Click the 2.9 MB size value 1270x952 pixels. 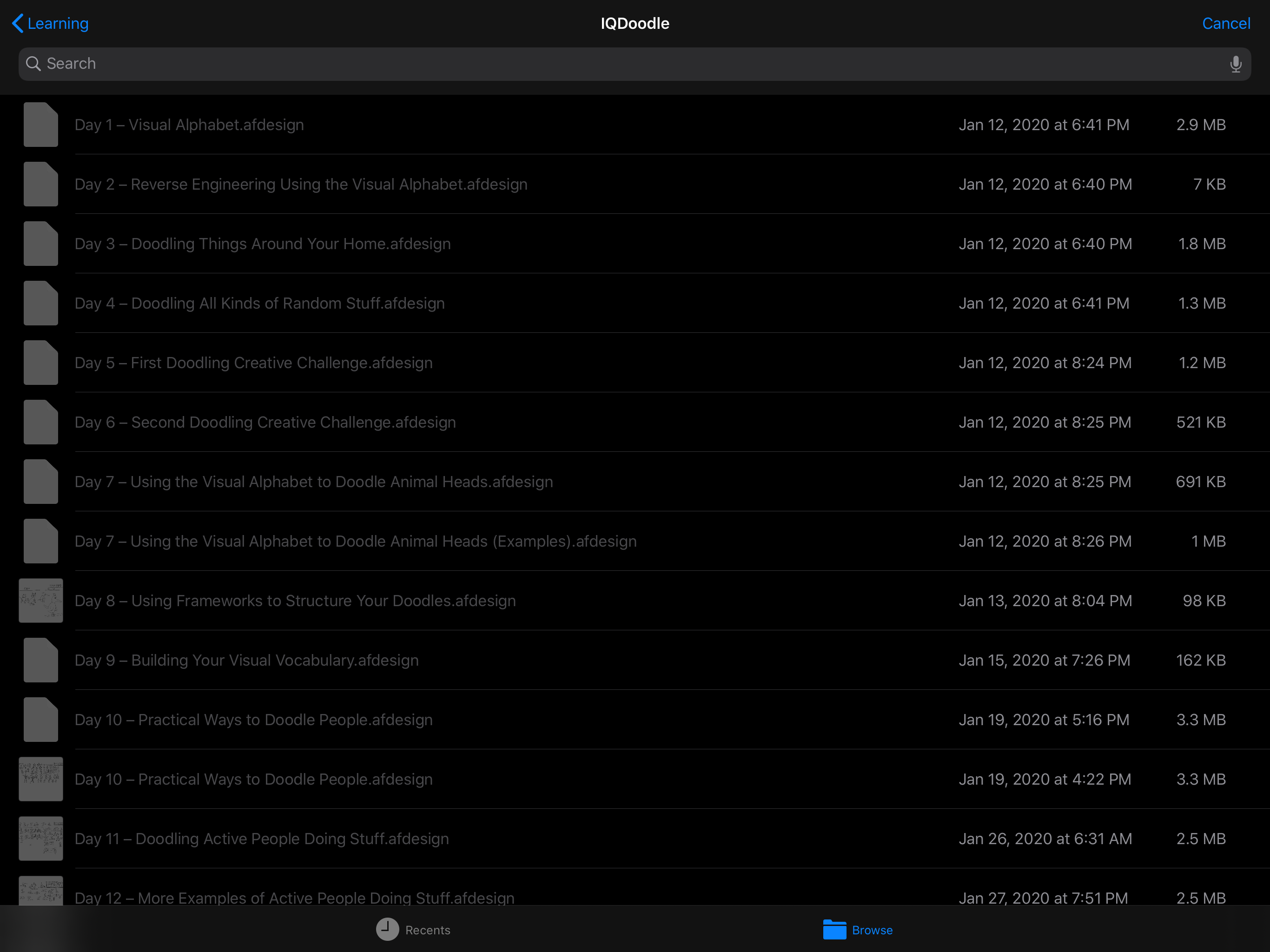[1201, 125]
